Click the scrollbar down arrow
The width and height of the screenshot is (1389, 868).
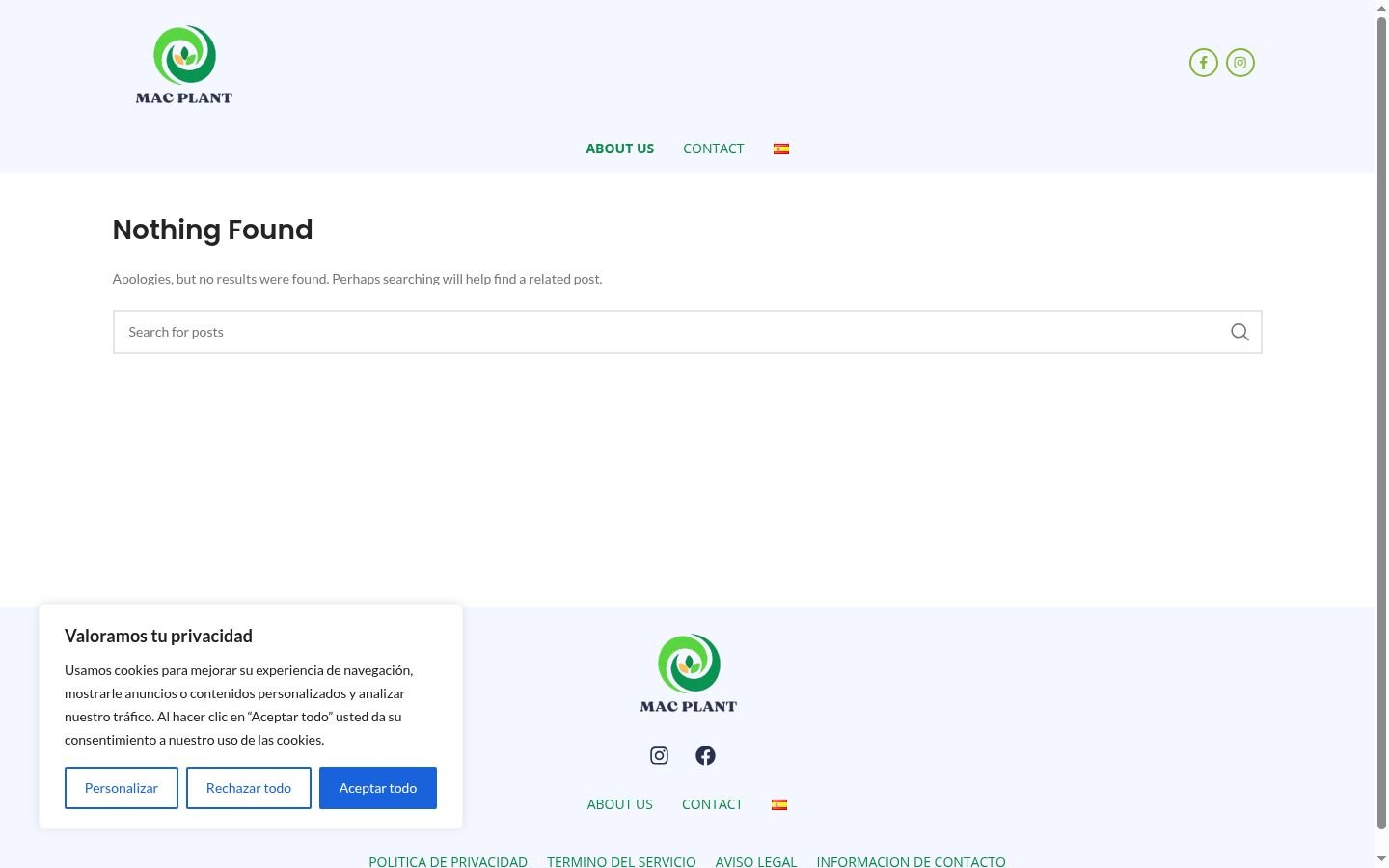pos(1381,858)
